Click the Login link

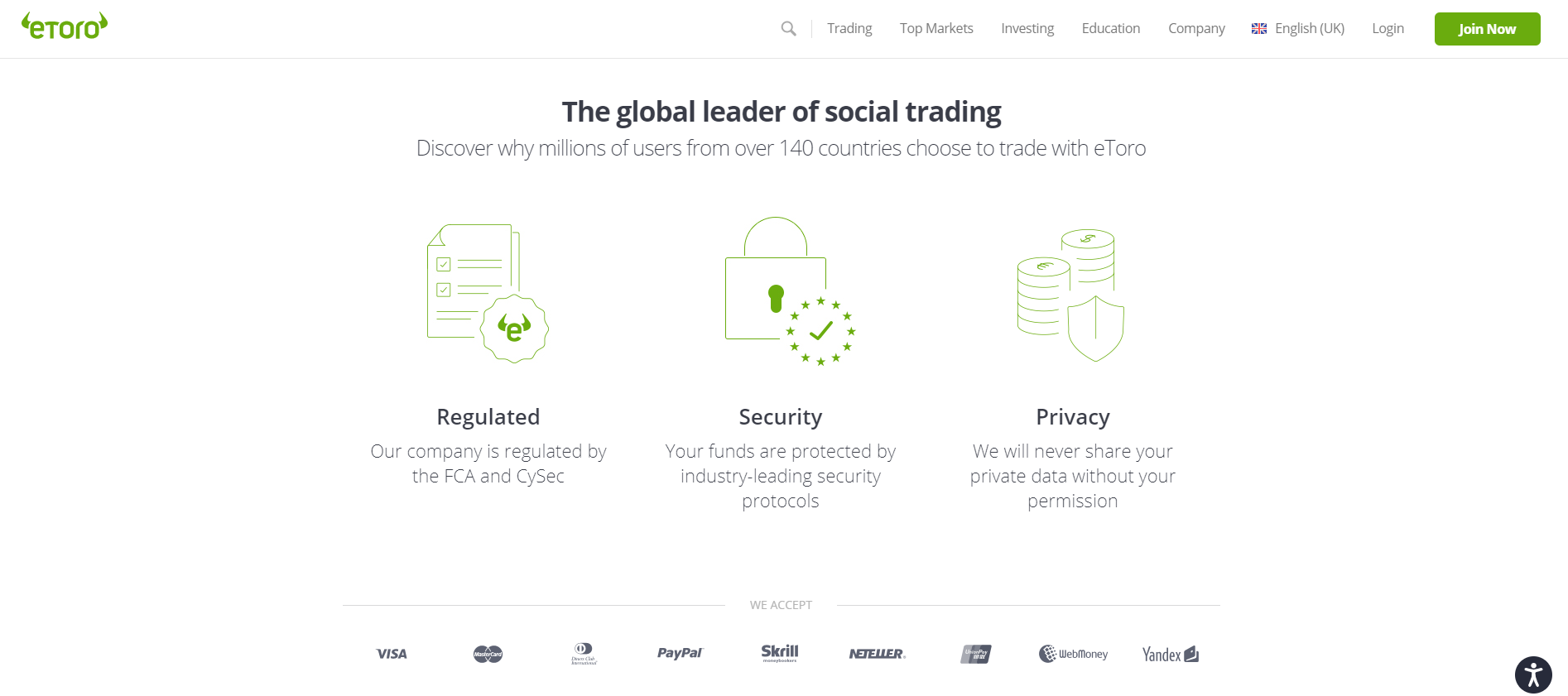click(1388, 28)
